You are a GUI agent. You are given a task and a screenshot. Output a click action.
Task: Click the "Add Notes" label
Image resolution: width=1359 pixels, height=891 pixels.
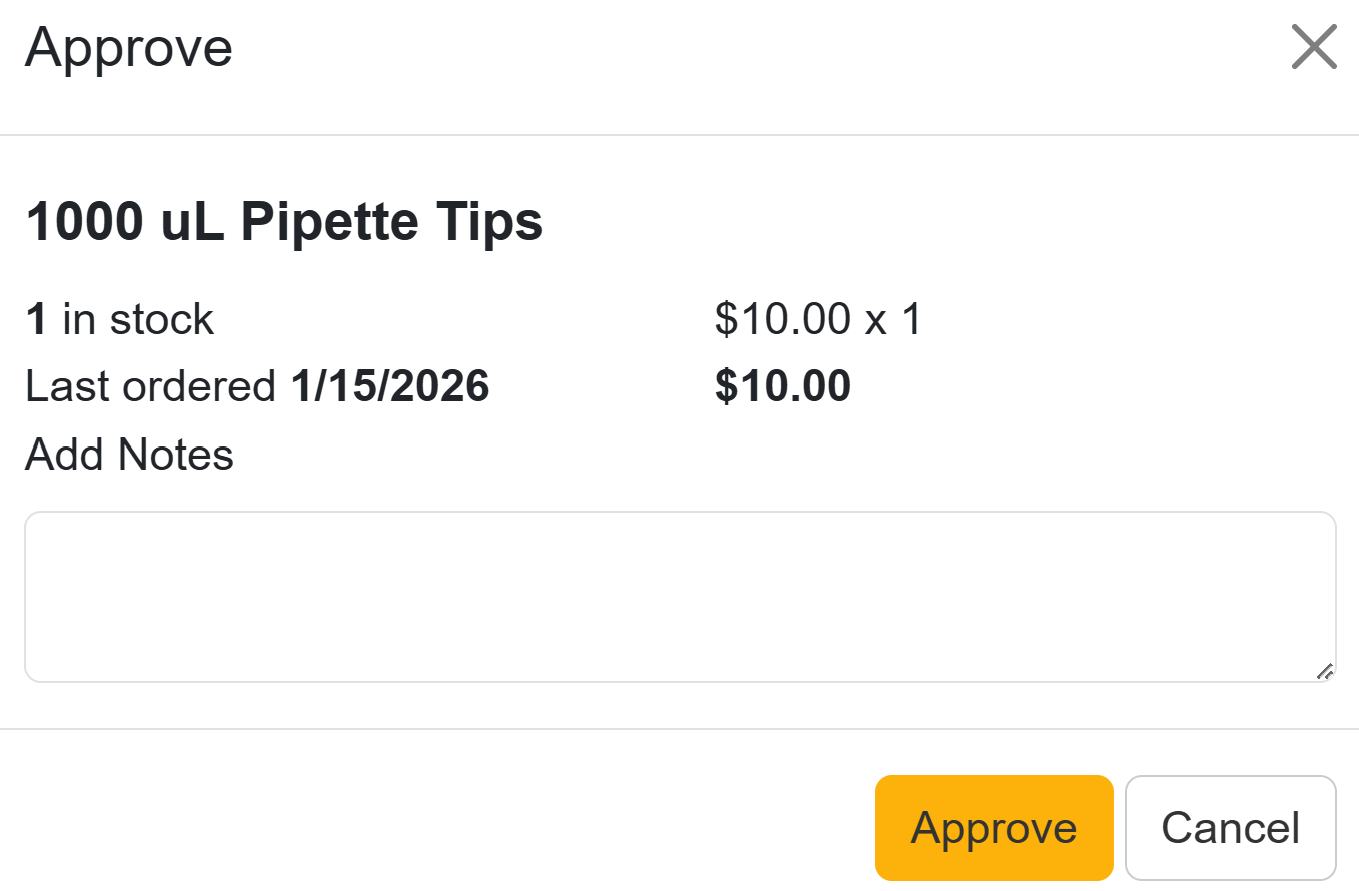129,455
